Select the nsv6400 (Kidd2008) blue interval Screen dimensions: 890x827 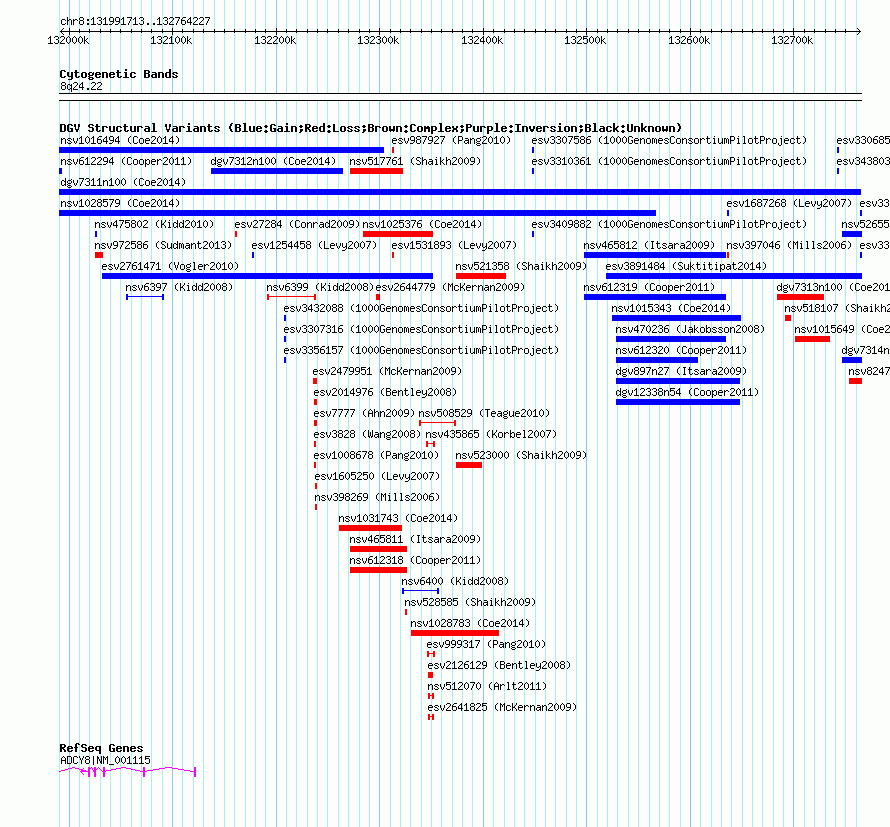coord(421,591)
